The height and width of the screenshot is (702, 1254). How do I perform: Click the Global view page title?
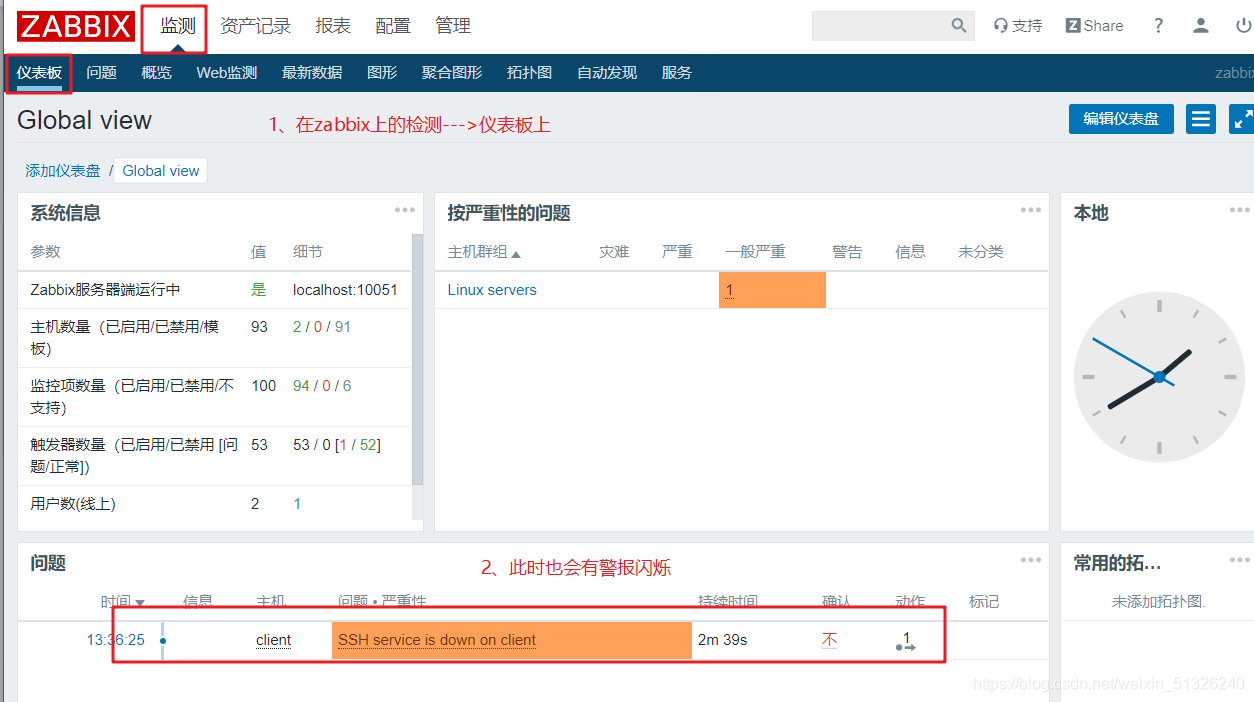(84, 120)
